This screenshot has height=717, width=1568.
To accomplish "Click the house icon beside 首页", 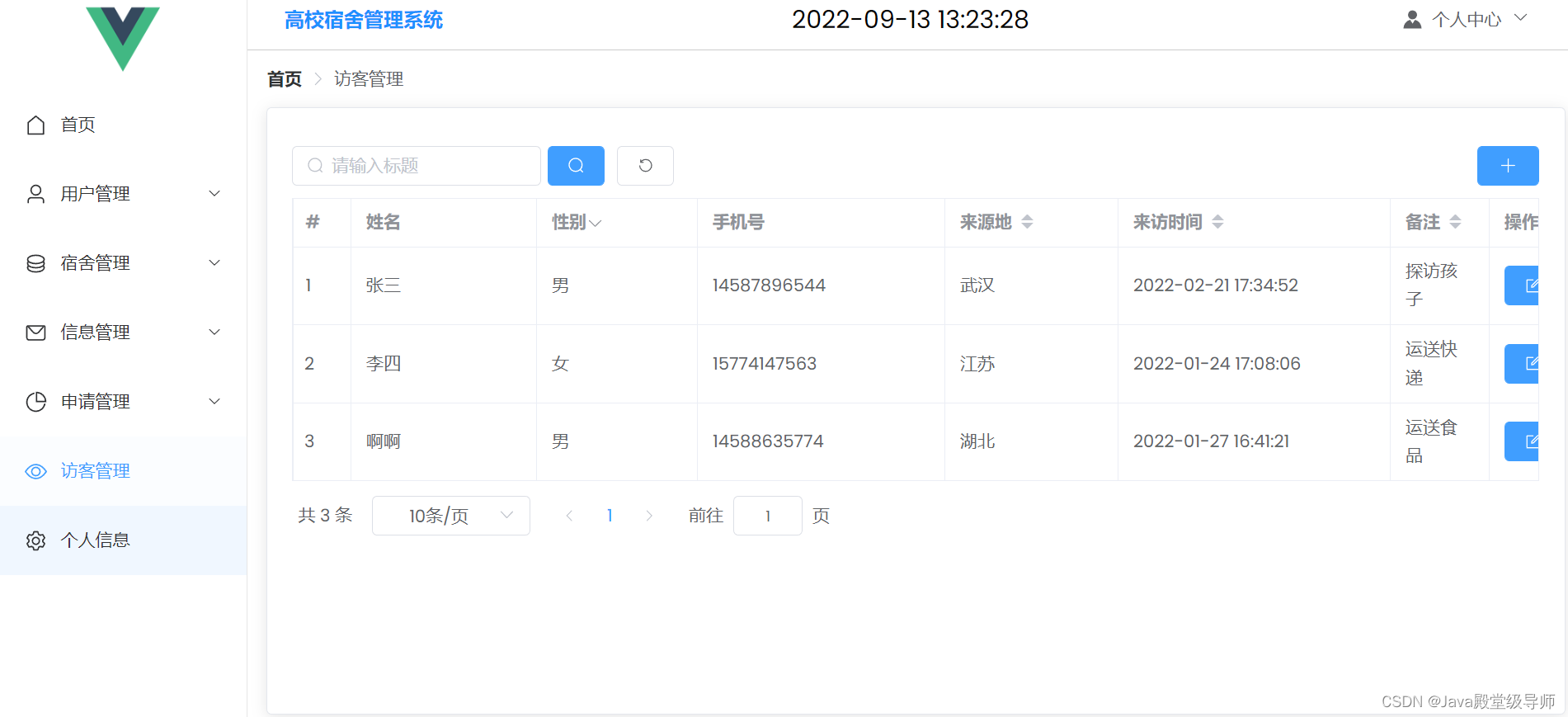I will [x=35, y=125].
